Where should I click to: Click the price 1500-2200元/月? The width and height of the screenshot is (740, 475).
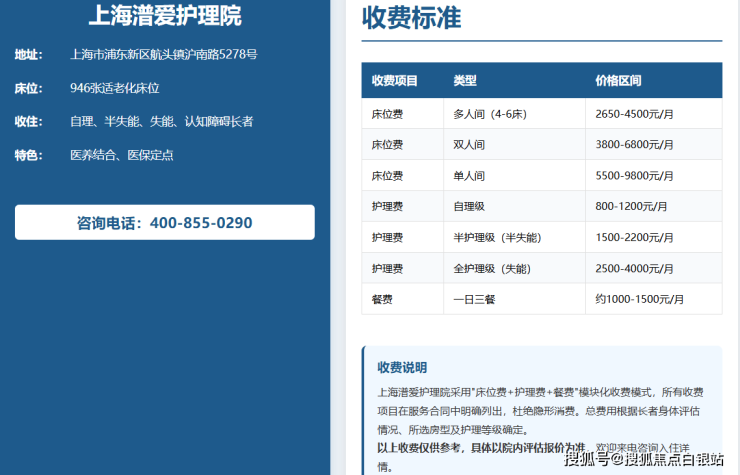click(x=634, y=238)
